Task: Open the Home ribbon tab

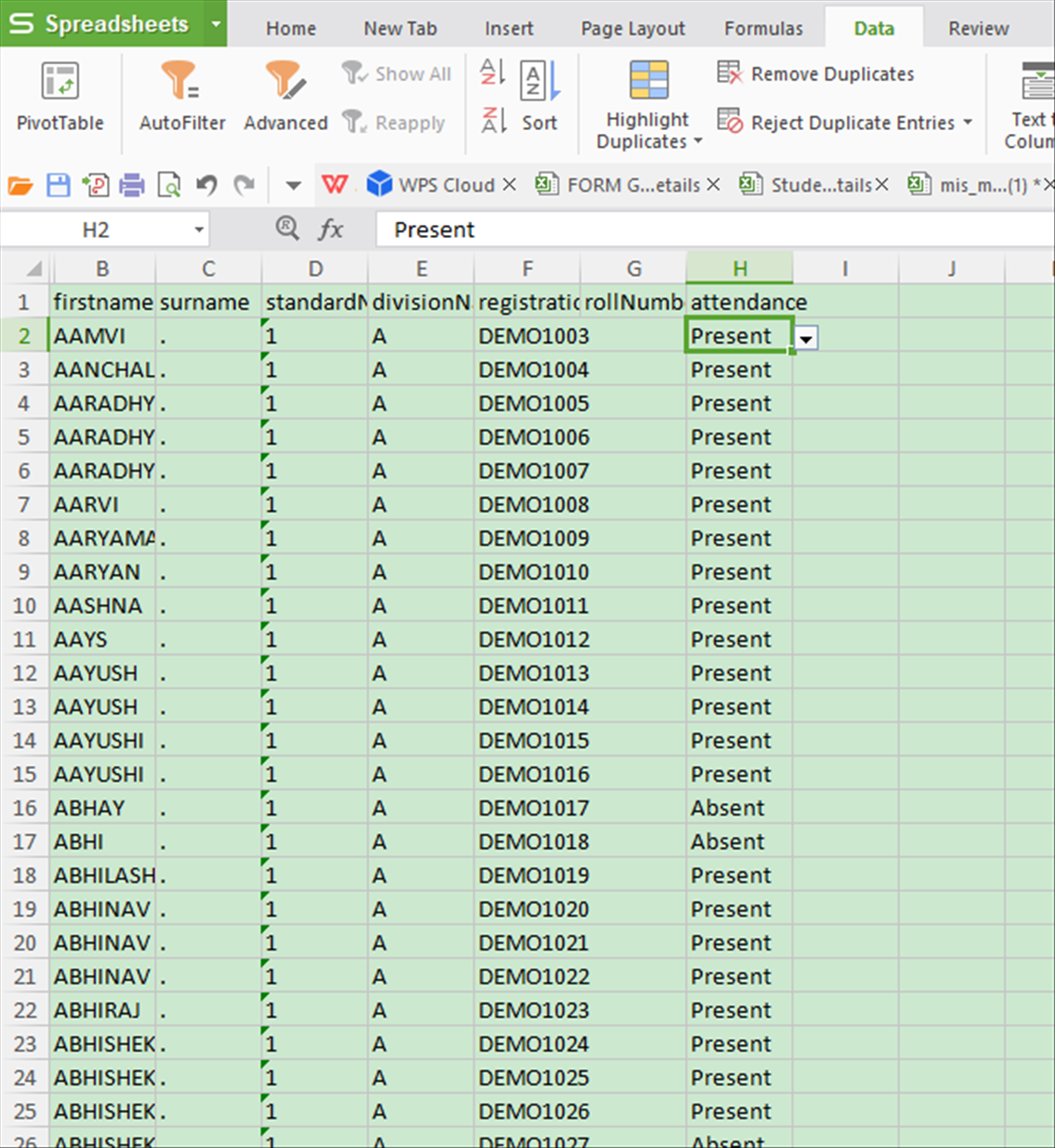Action: [x=291, y=29]
